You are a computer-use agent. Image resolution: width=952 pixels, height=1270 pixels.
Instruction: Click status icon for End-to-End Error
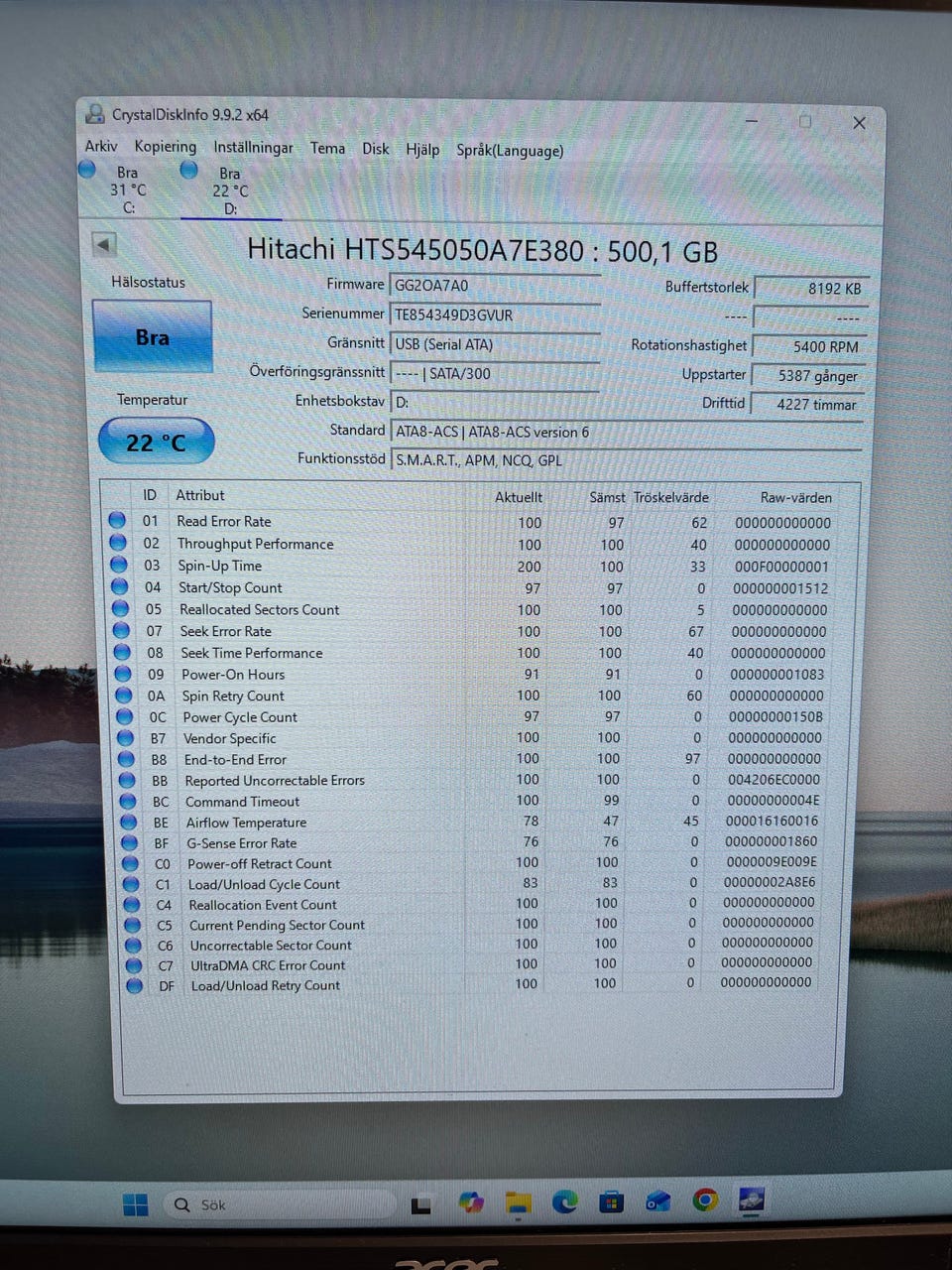click(x=126, y=759)
